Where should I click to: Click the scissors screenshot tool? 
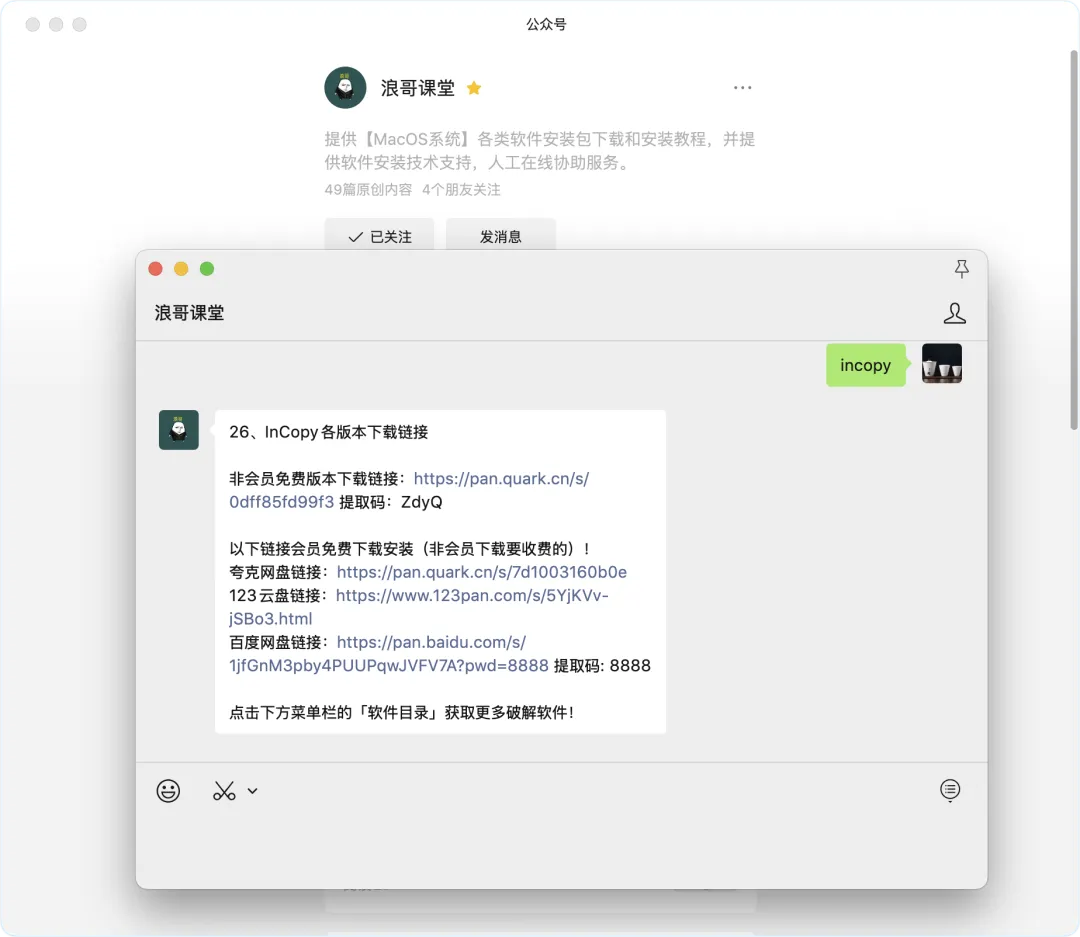(x=224, y=790)
